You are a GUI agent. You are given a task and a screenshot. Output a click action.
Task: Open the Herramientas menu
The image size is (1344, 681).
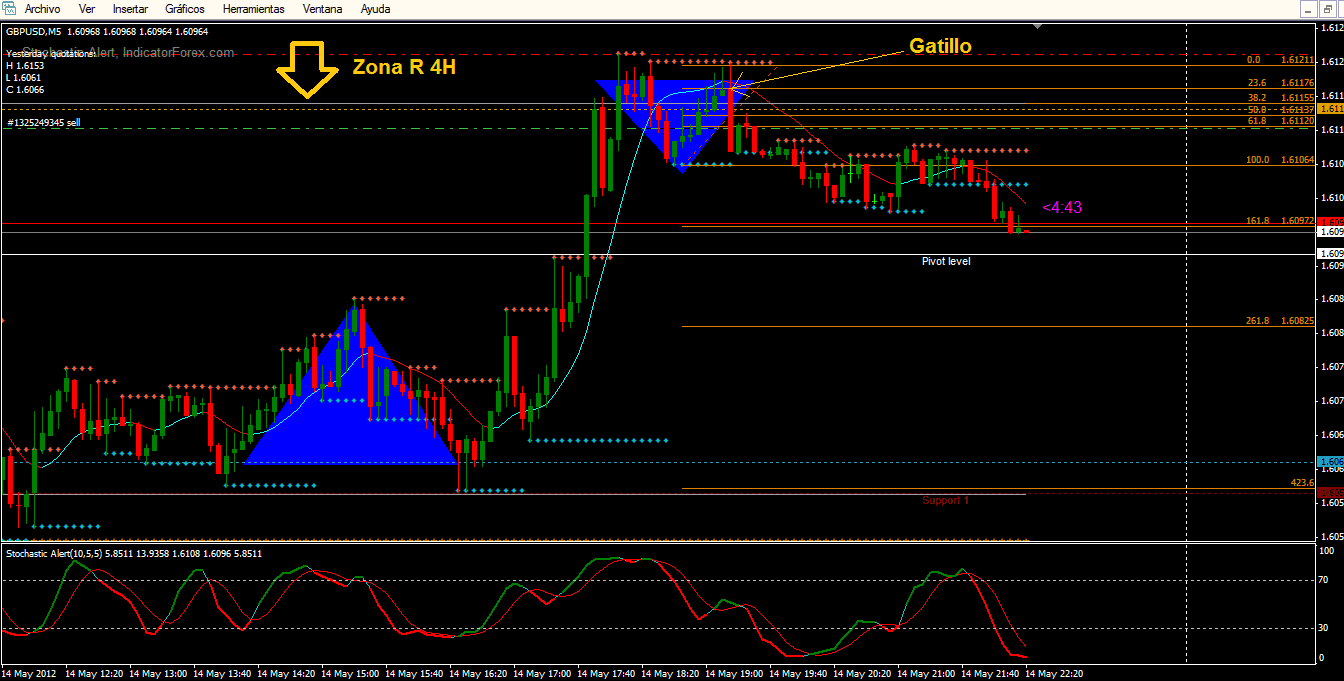[x=253, y=9]
